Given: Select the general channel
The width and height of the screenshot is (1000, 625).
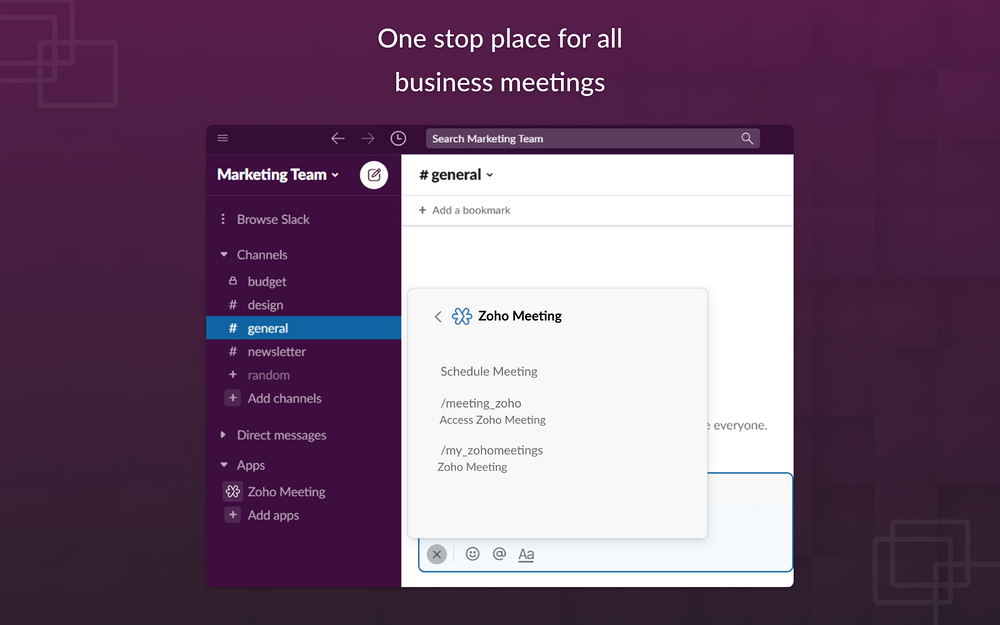Looking at the screenshot, I should (304, 328).
